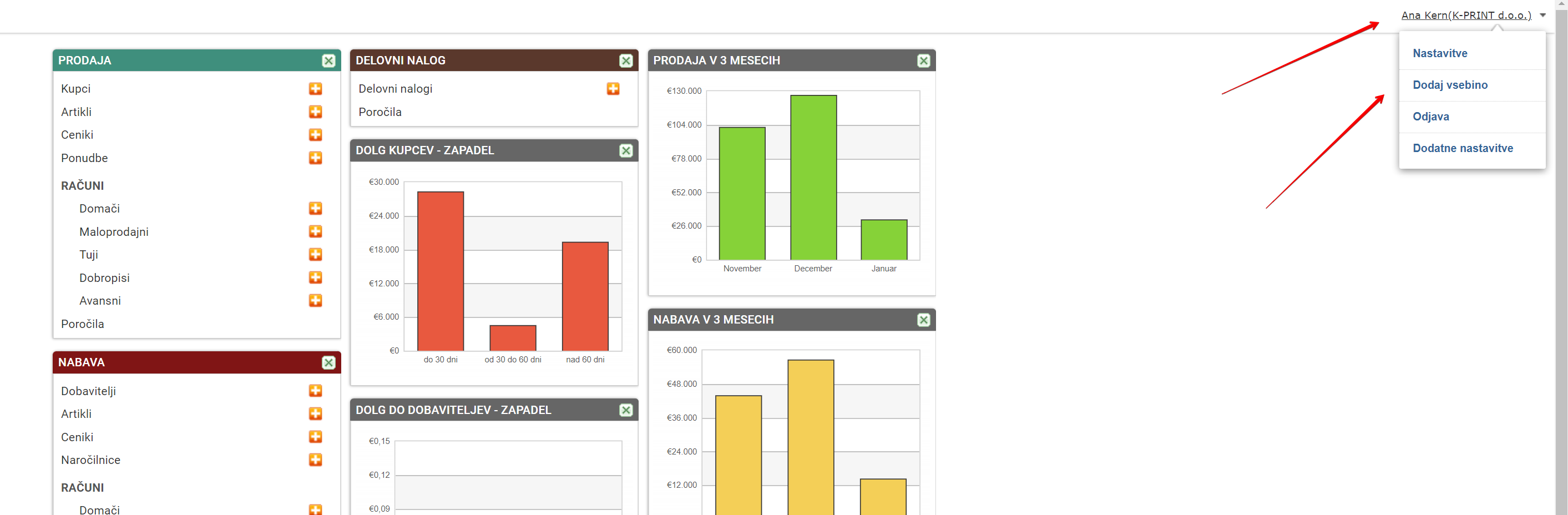Click the 'do 30 dni' red bar
The height and width of the screenshot is (515, 1568).
[x=440, y=271]
